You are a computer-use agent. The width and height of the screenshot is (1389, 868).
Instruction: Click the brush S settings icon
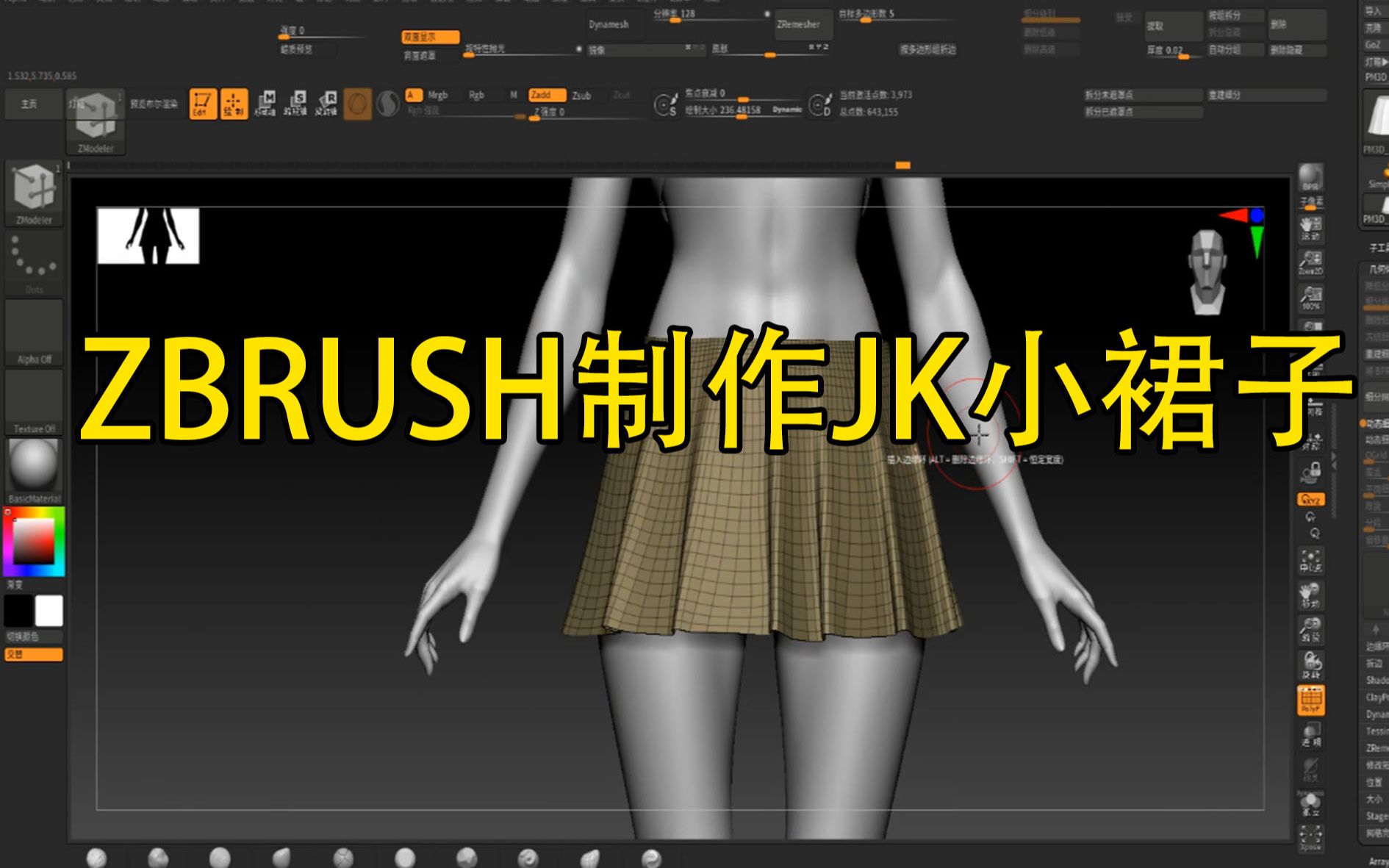(x=666, y=105)
